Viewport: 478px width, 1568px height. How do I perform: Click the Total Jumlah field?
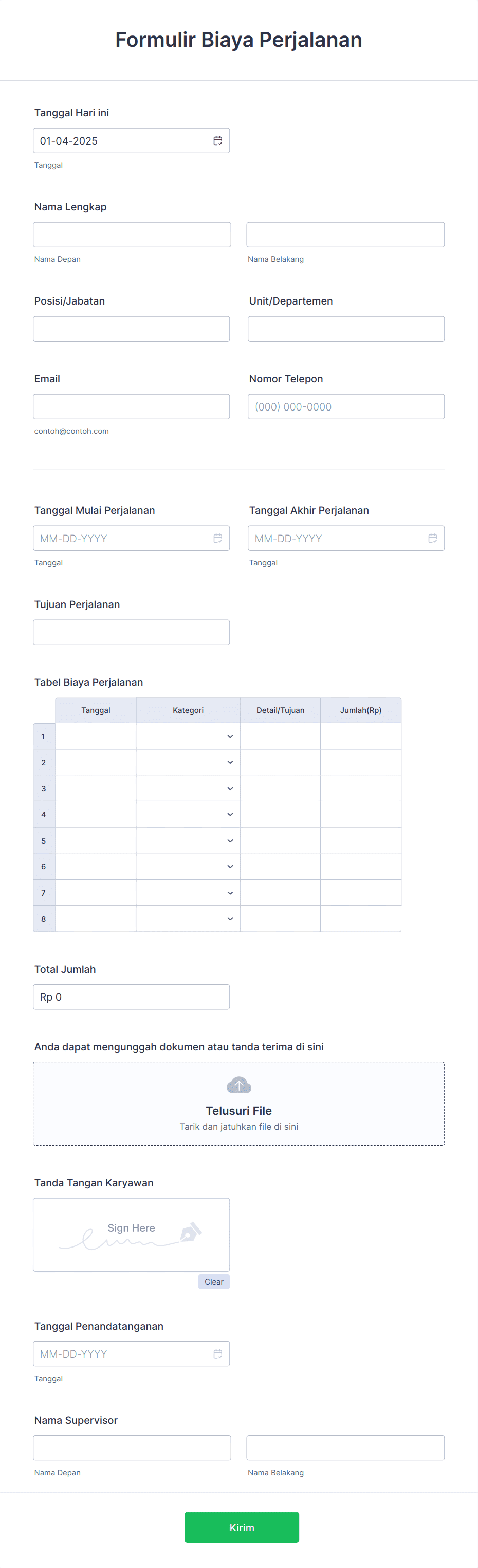coord(132,997)
